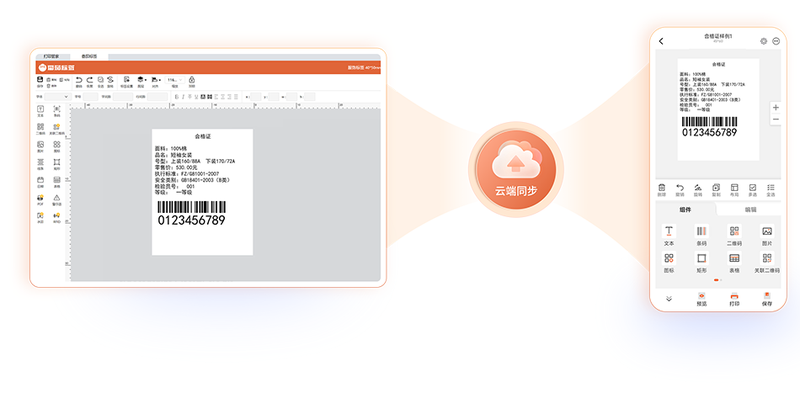Add a 图标 icon component on phone
The width and height of the screenshot is (800, 393).
669,262
